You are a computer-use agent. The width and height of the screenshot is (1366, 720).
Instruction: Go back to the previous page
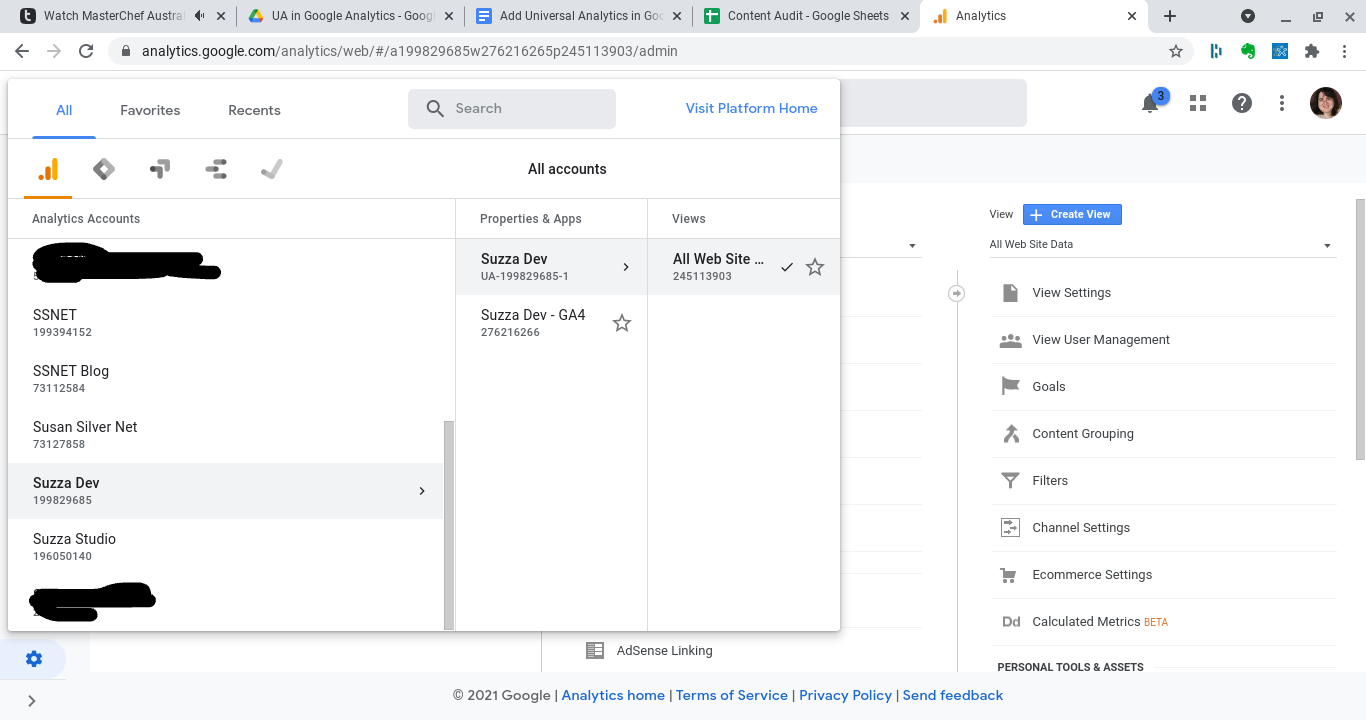(22, 51)
